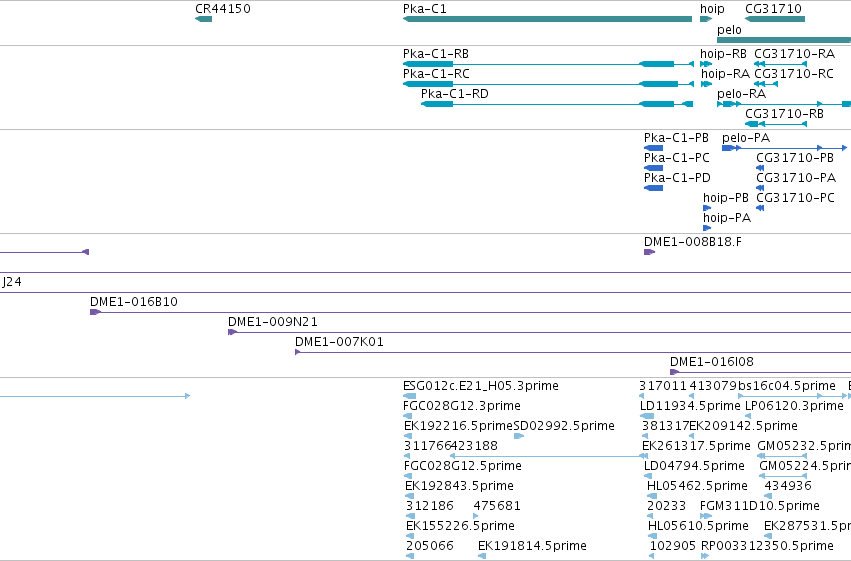Select transcript Pka-C1-RB

click(x=548, y=64)
